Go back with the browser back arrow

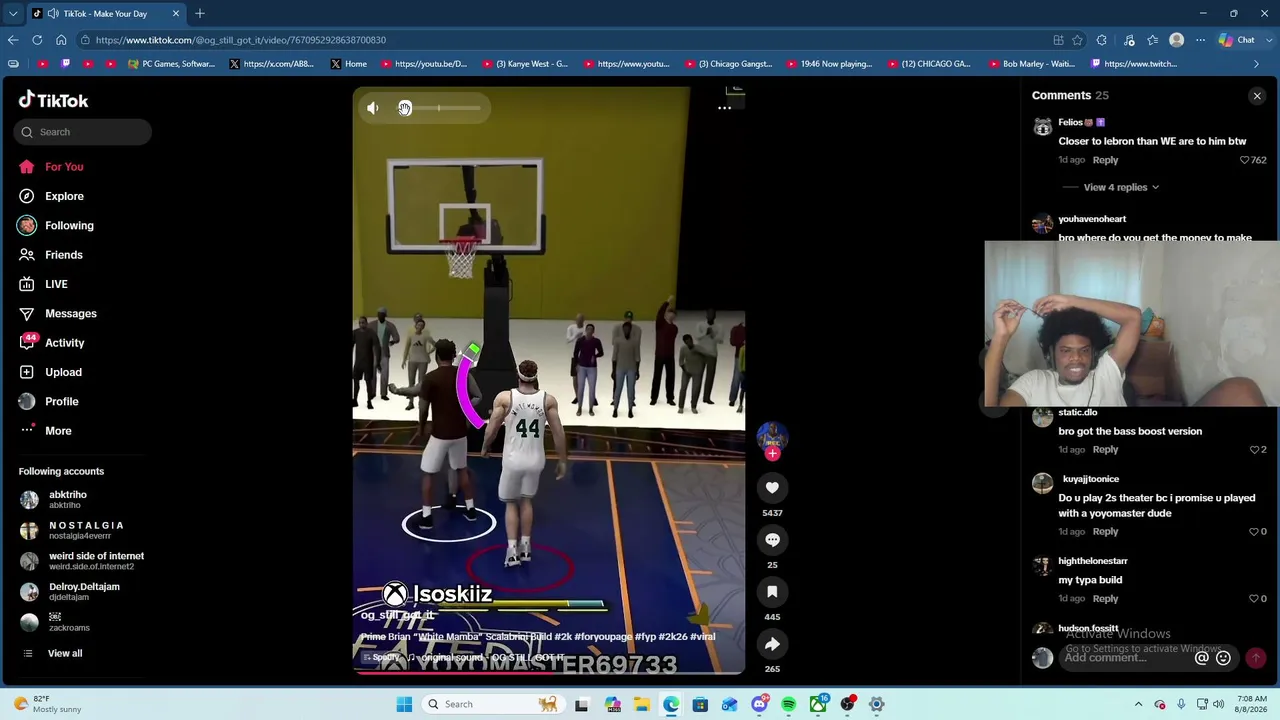[x=13, y=40]
